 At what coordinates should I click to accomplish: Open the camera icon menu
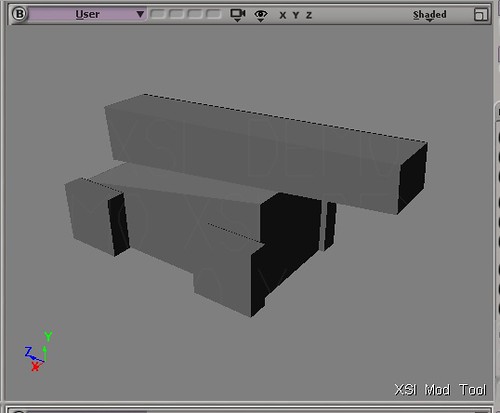point(238,15)
